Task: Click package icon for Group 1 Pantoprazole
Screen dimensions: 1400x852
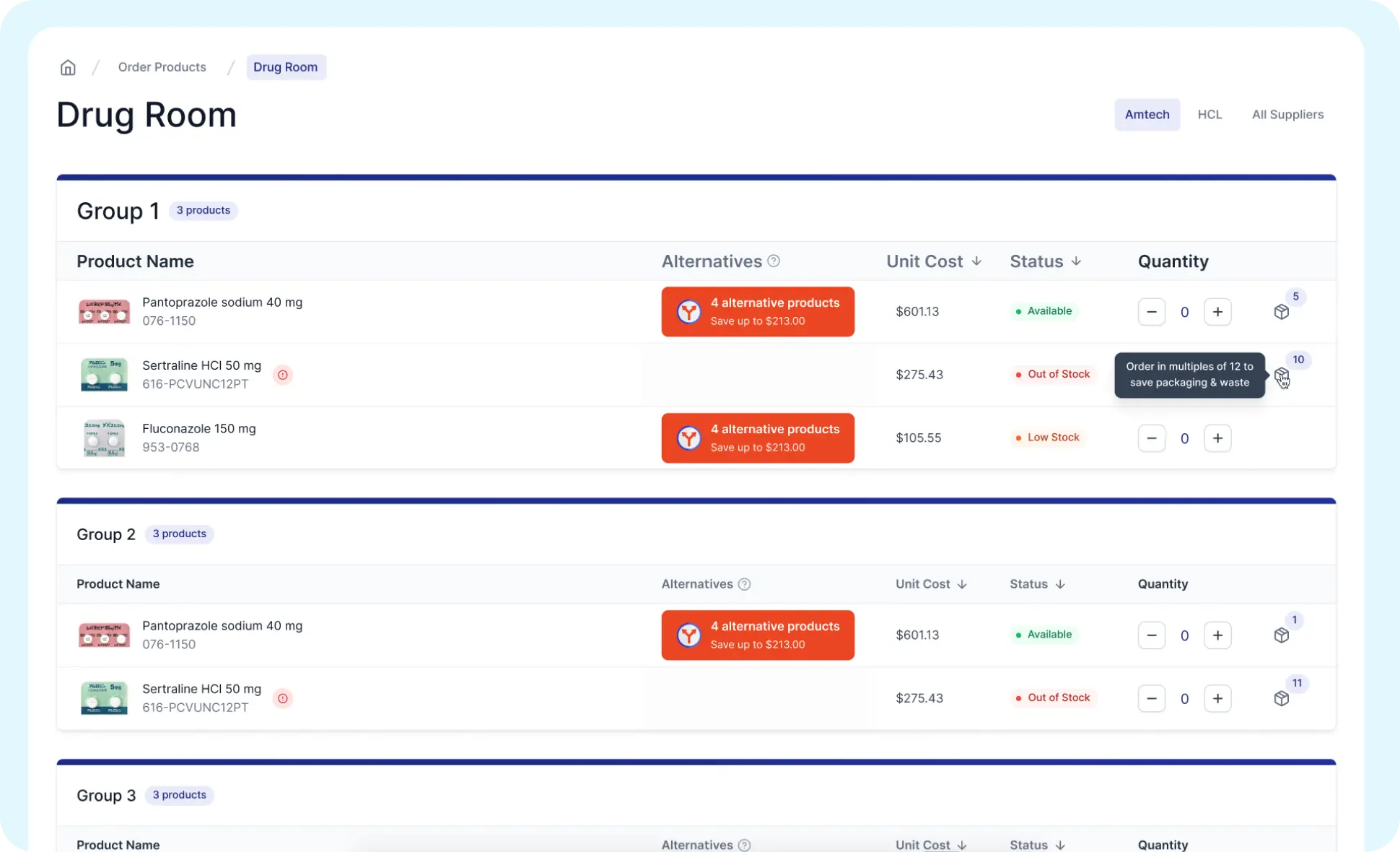Action: coord(1281,312)
